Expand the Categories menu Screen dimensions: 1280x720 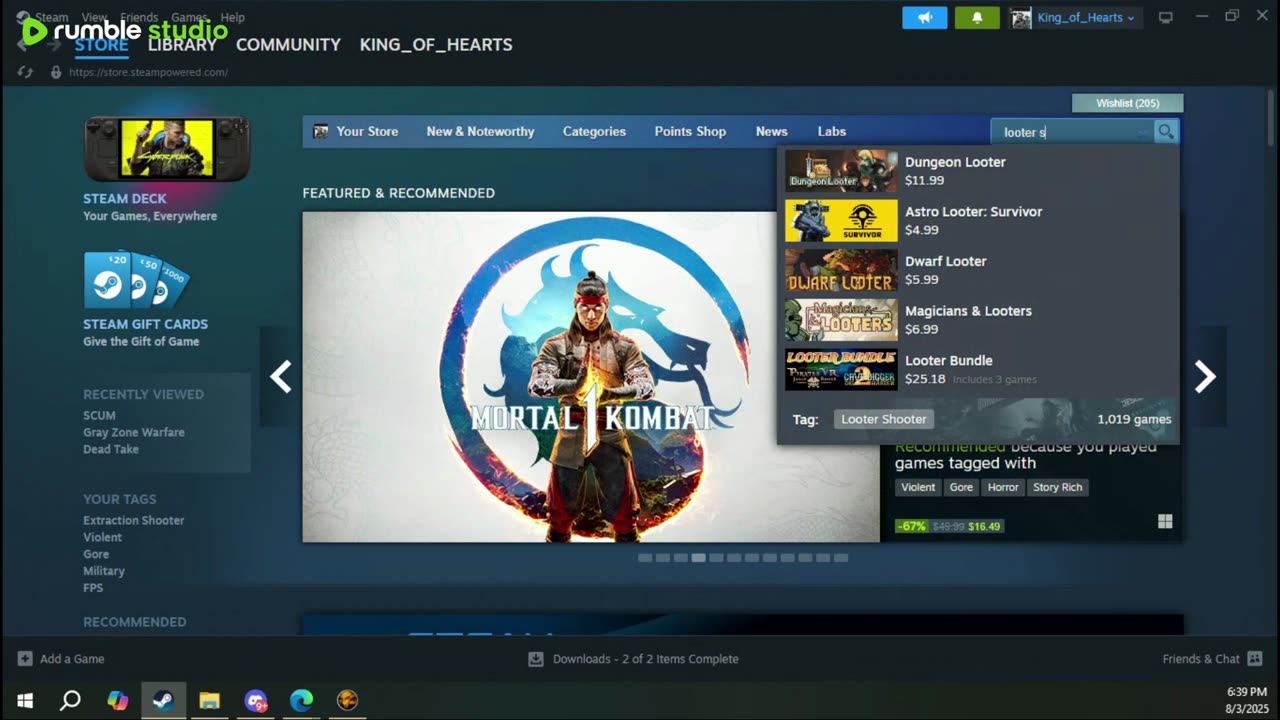(x=594, y=131)
